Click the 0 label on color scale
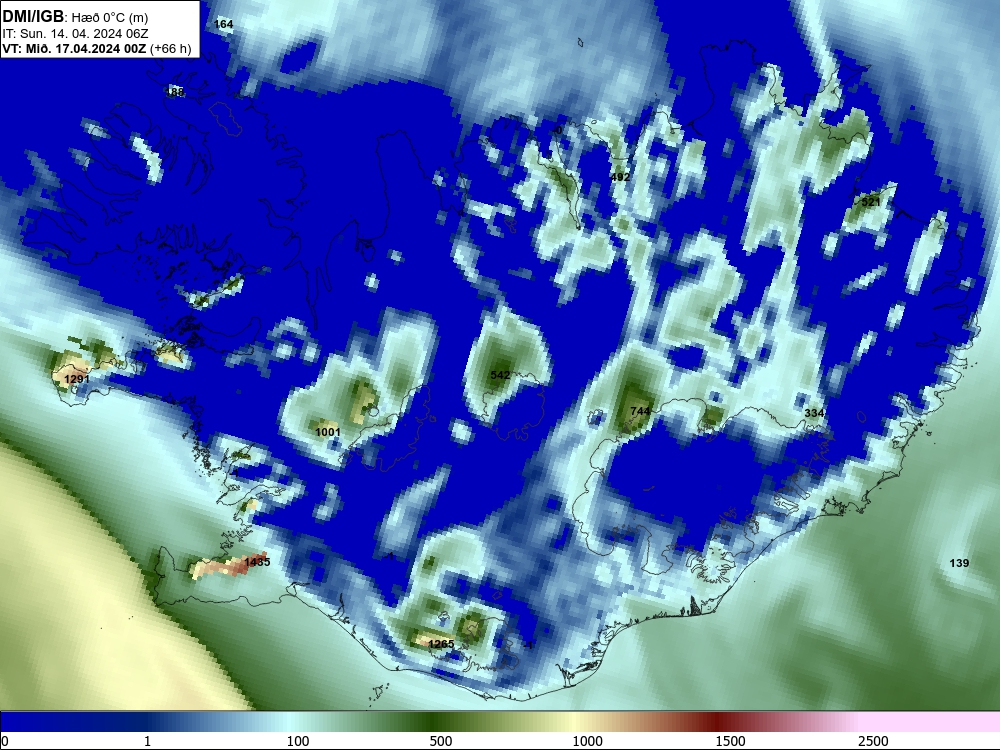Viewport: 1000px width, 750px height. 6,741
